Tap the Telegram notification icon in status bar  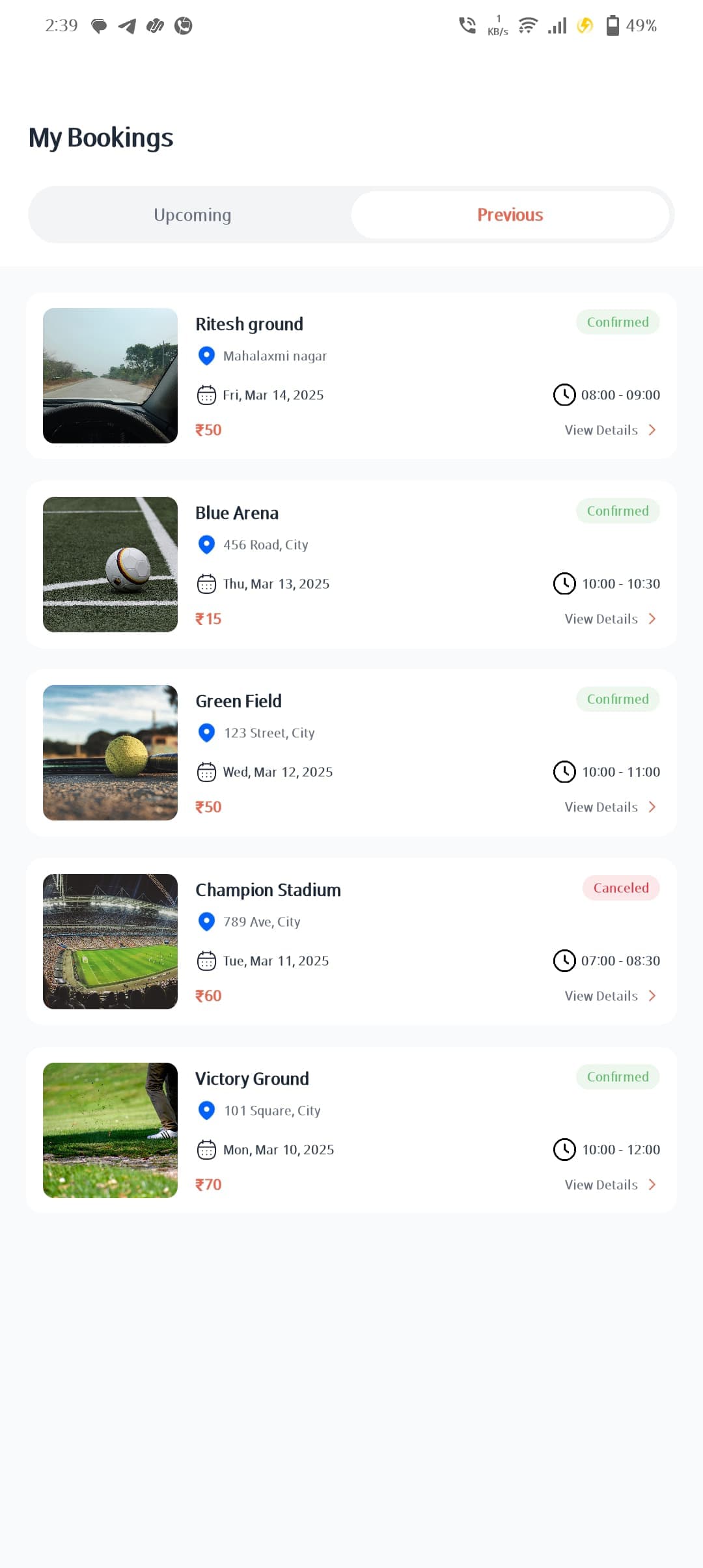tap(127, 26)
